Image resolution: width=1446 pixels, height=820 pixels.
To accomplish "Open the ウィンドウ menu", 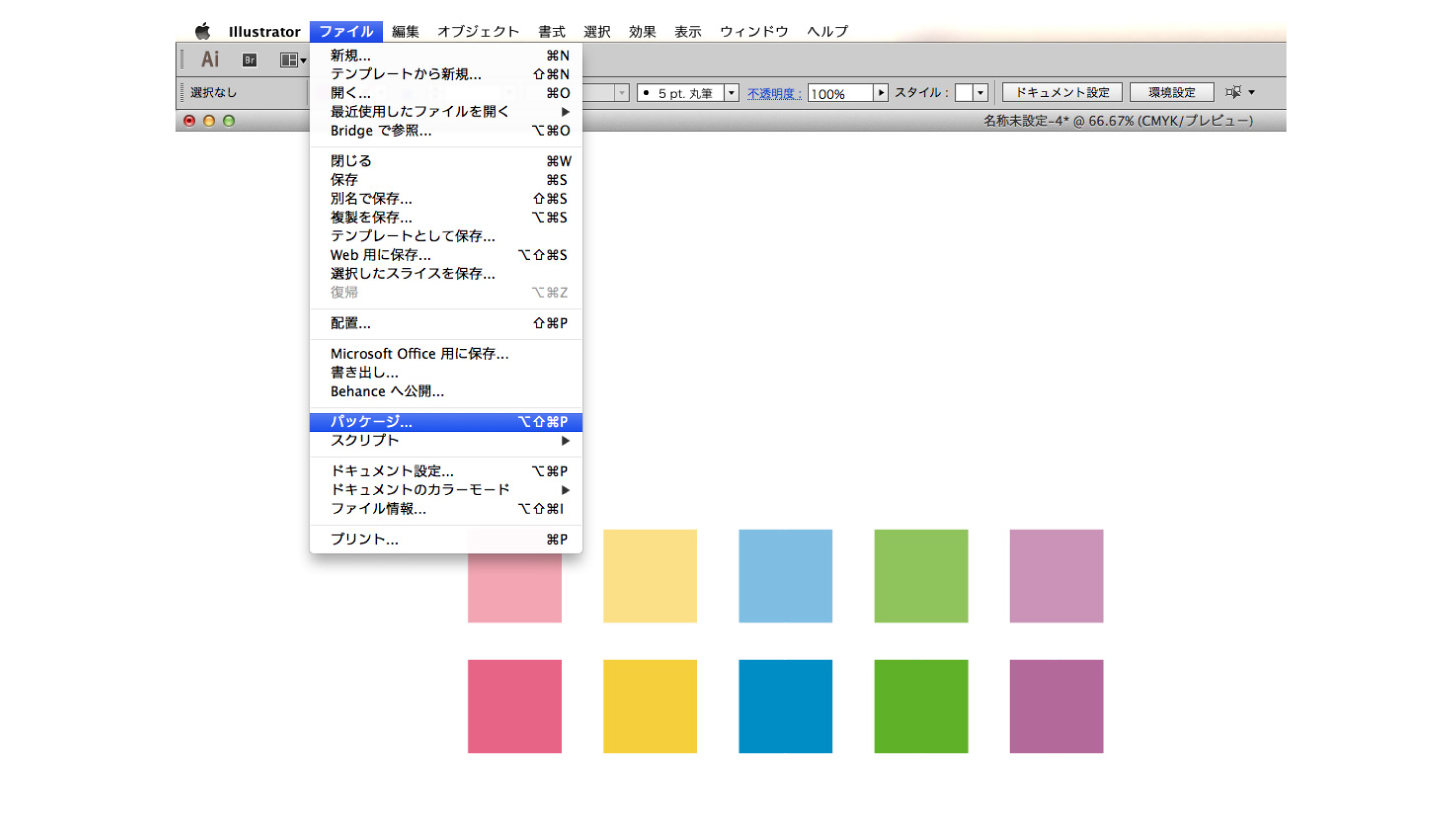I will point(754,31).
